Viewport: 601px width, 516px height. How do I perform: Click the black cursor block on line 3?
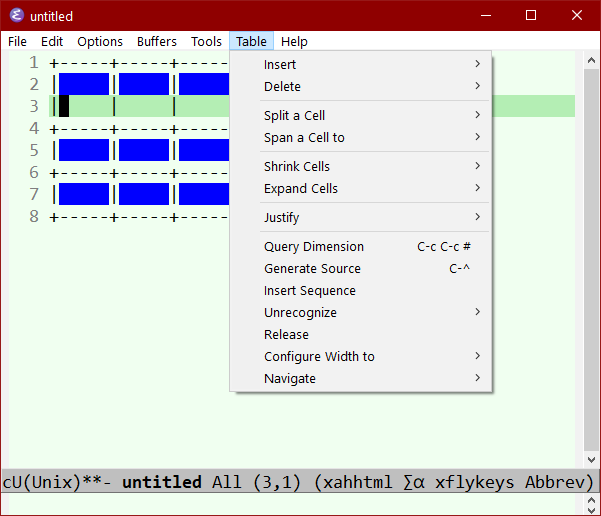pos(64,106)
